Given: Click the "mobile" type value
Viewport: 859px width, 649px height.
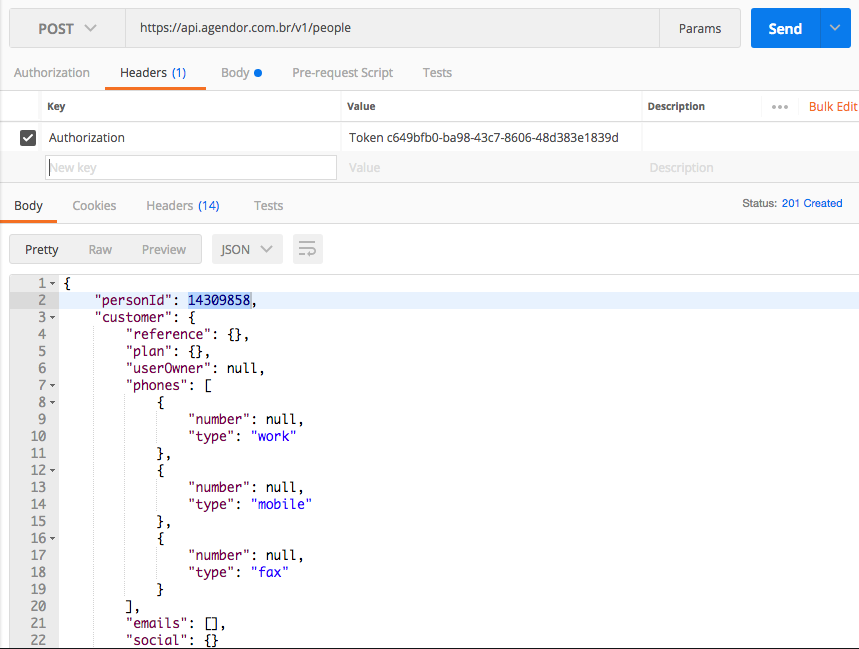Looking at the screenshot, I should pos(281,504).
